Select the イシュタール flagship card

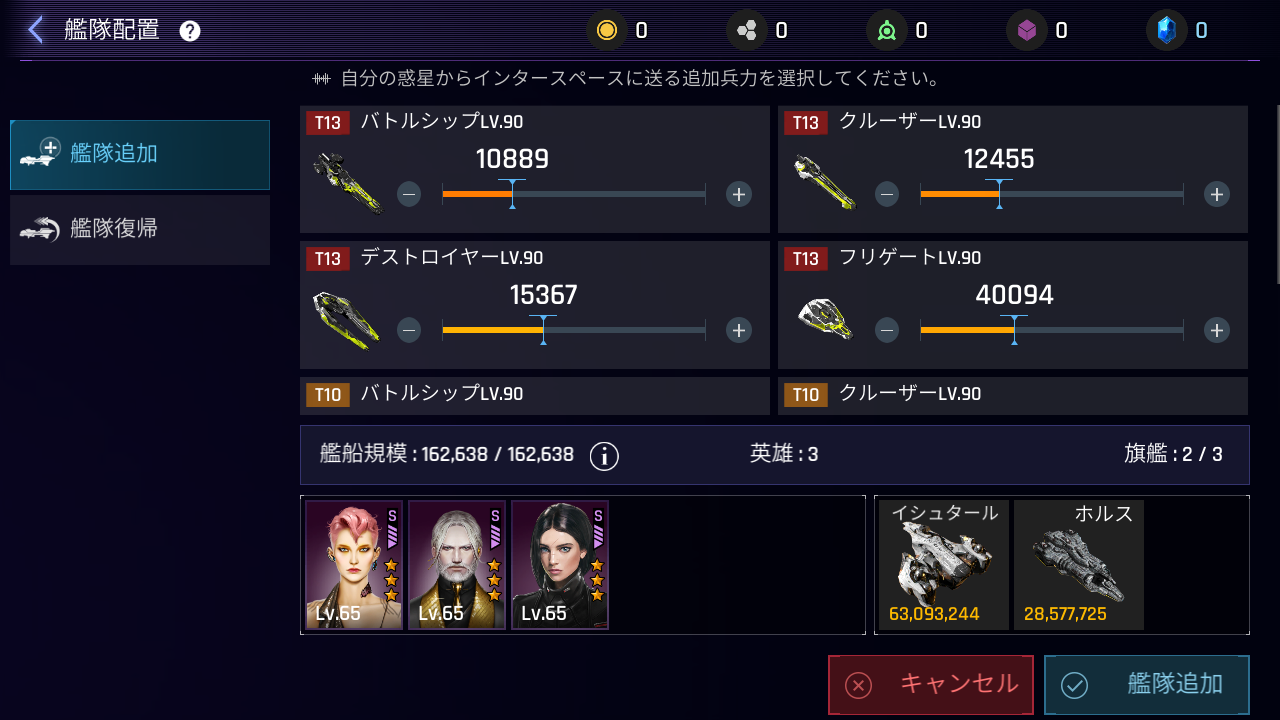click(x=944, y=565)
